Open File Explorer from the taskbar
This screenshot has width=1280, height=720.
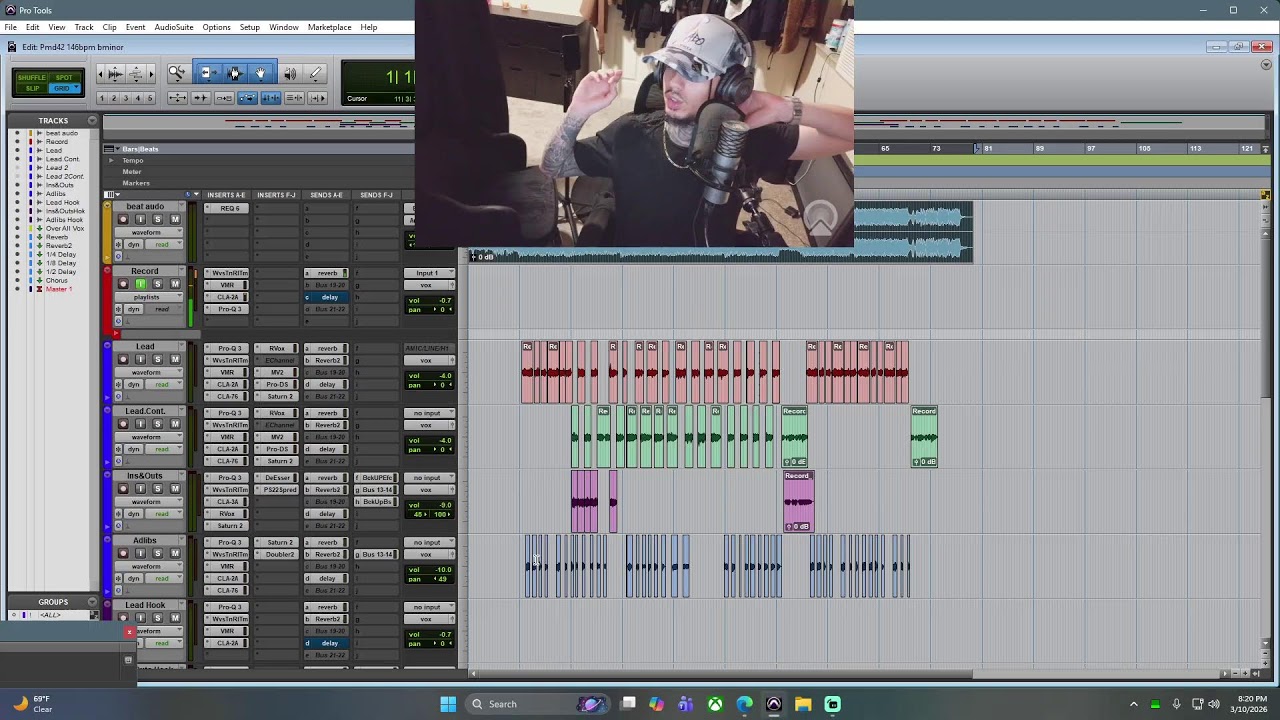point(803,704)
